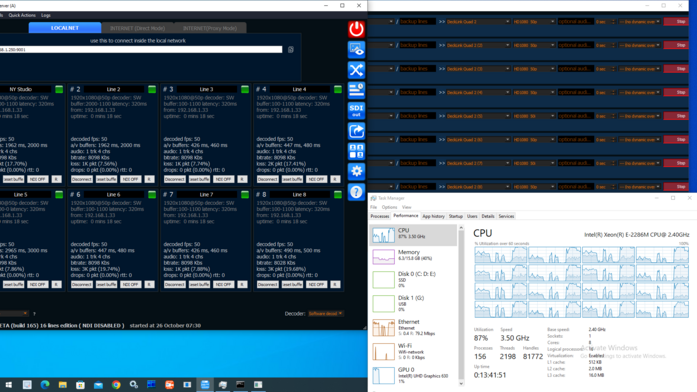
Task: Open HD1080 format dropdown in Decklink Quad 2 (3) row
Action: click(534, 69)
